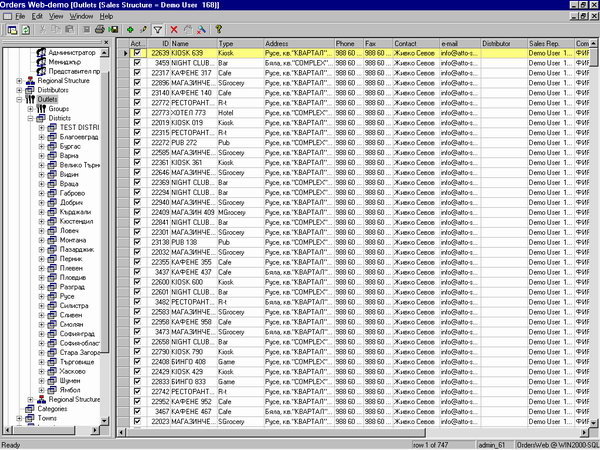The height and width of the screenshot is (450, 600).
Task: Click the Towns tree node icon
Action: pos(30,418)
